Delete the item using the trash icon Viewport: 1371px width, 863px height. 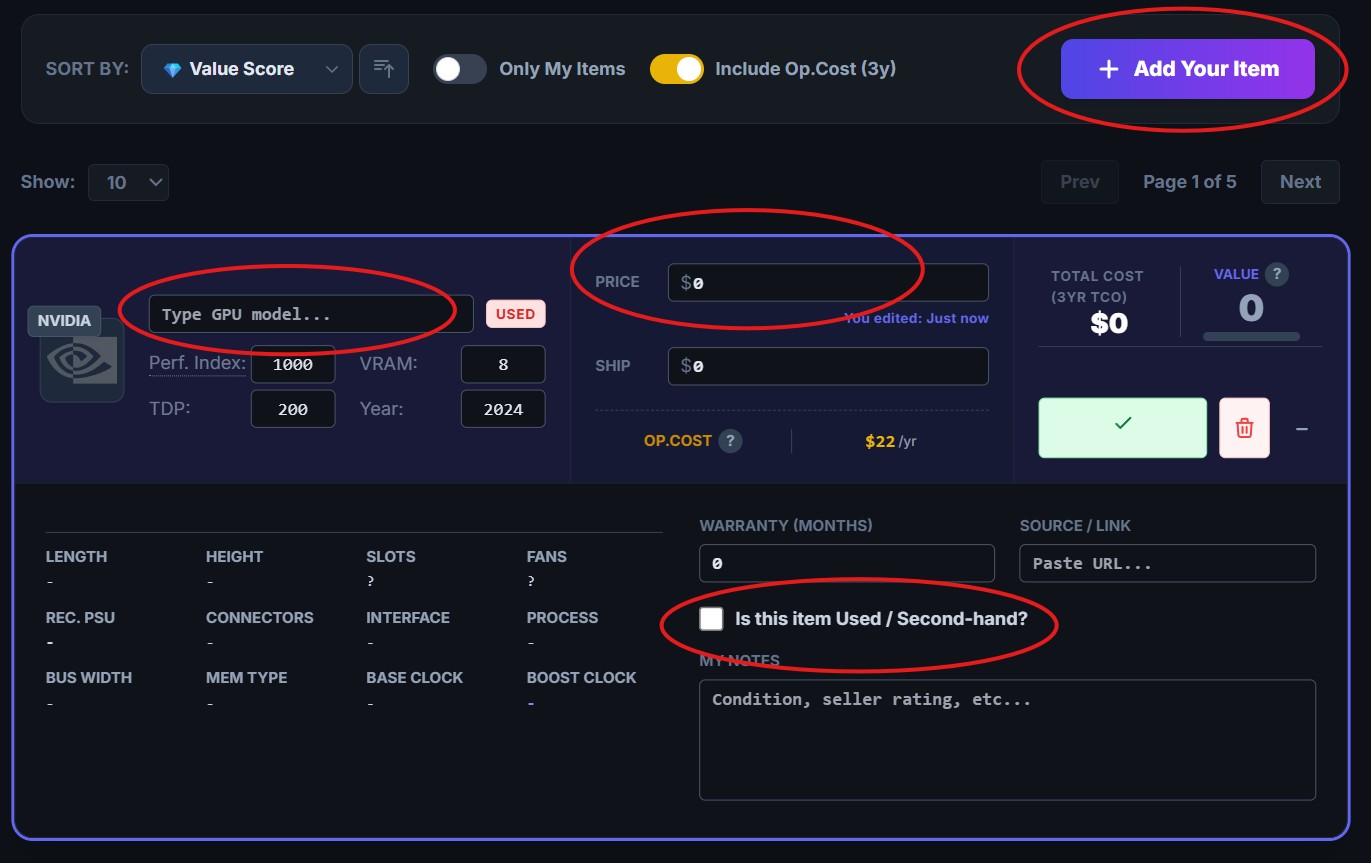pos(1243,427)
